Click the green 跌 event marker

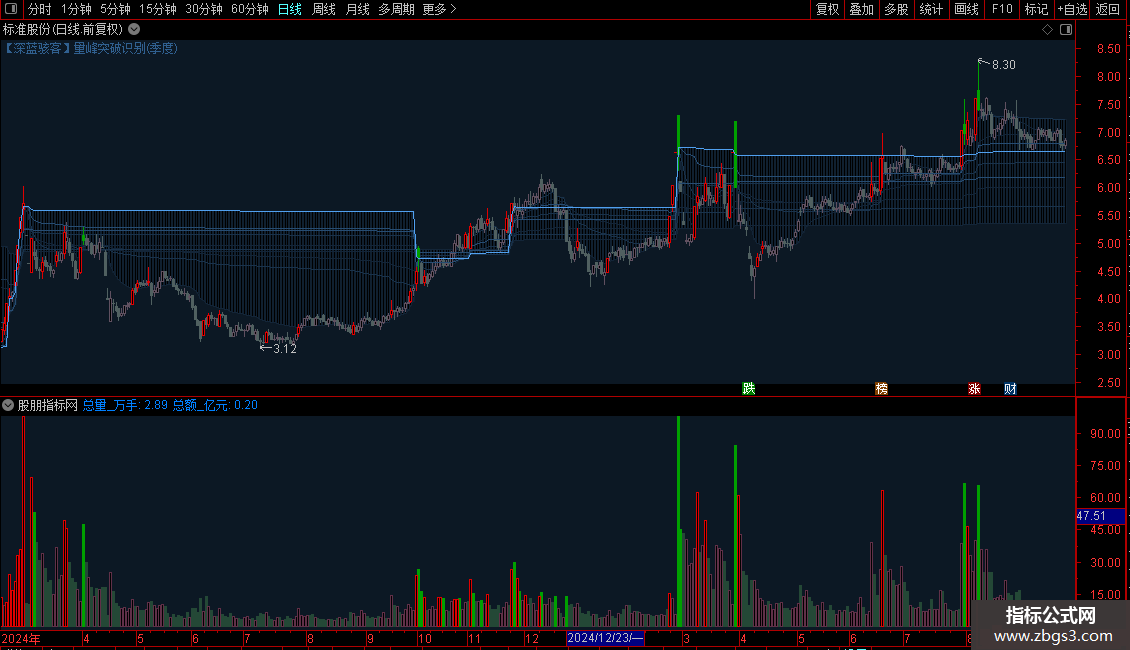tap(749, 388)
